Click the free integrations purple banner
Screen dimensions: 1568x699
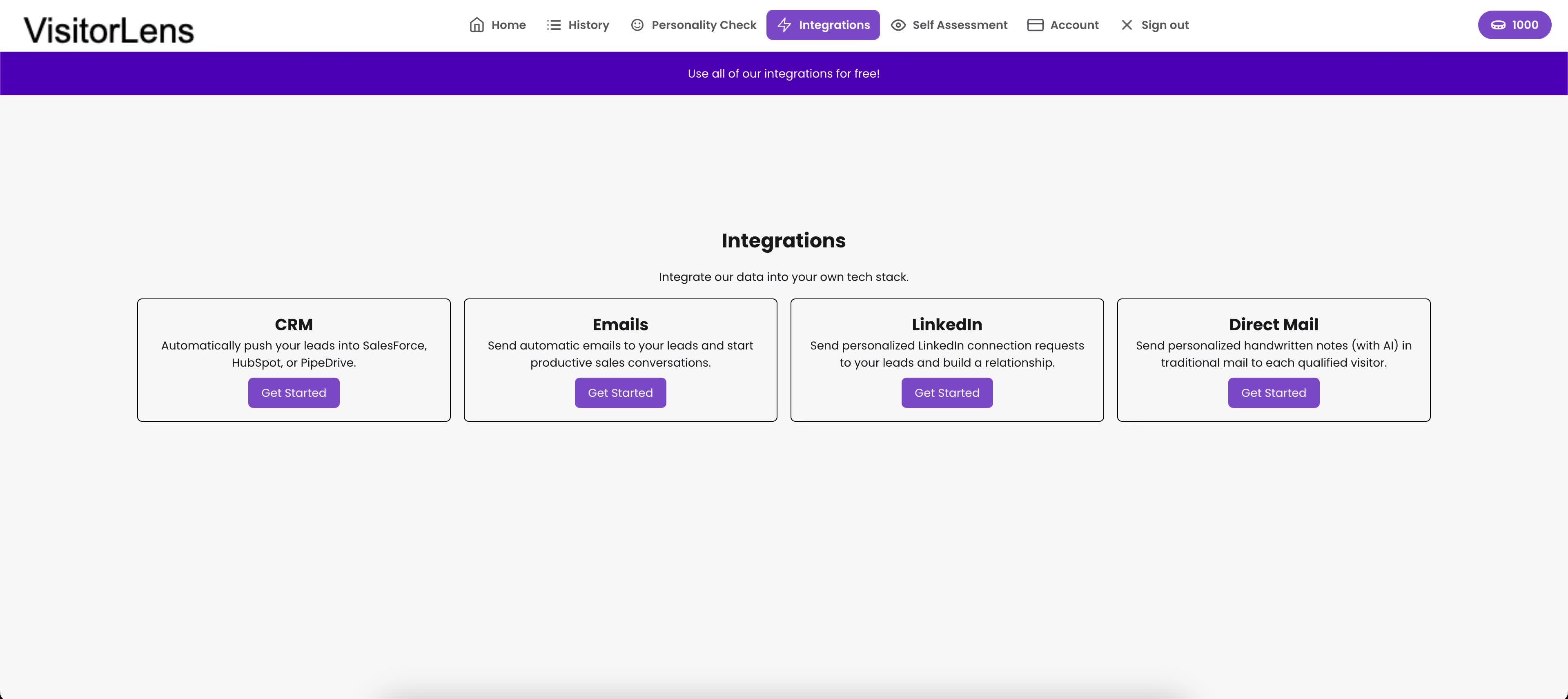pos(784,73)
